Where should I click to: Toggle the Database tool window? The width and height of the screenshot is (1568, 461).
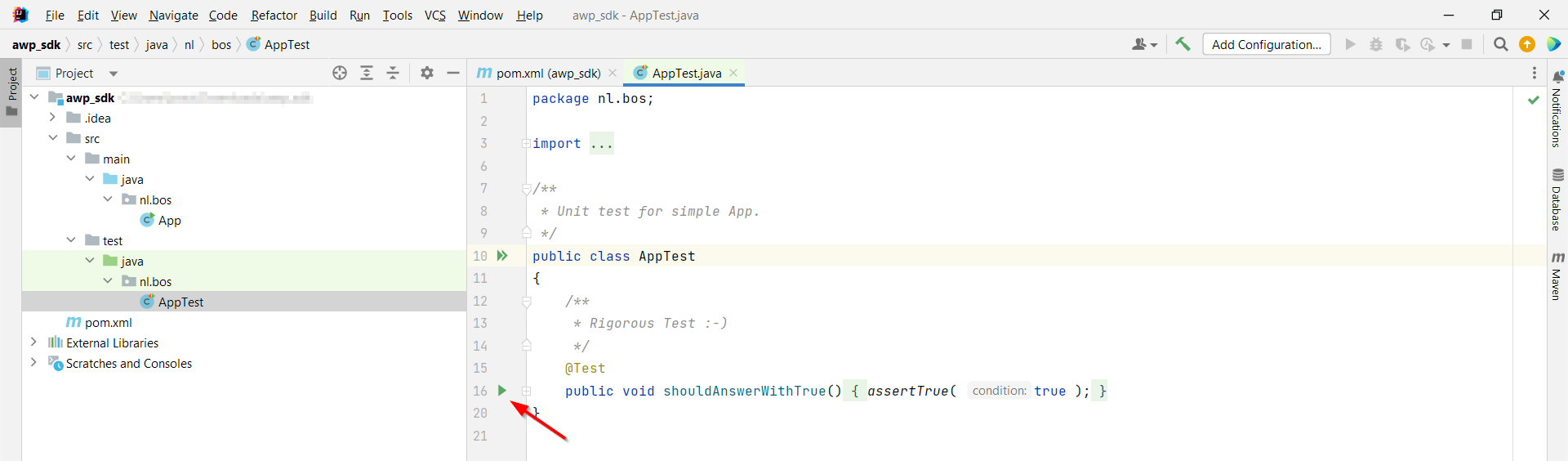[x=1557, y=200]
